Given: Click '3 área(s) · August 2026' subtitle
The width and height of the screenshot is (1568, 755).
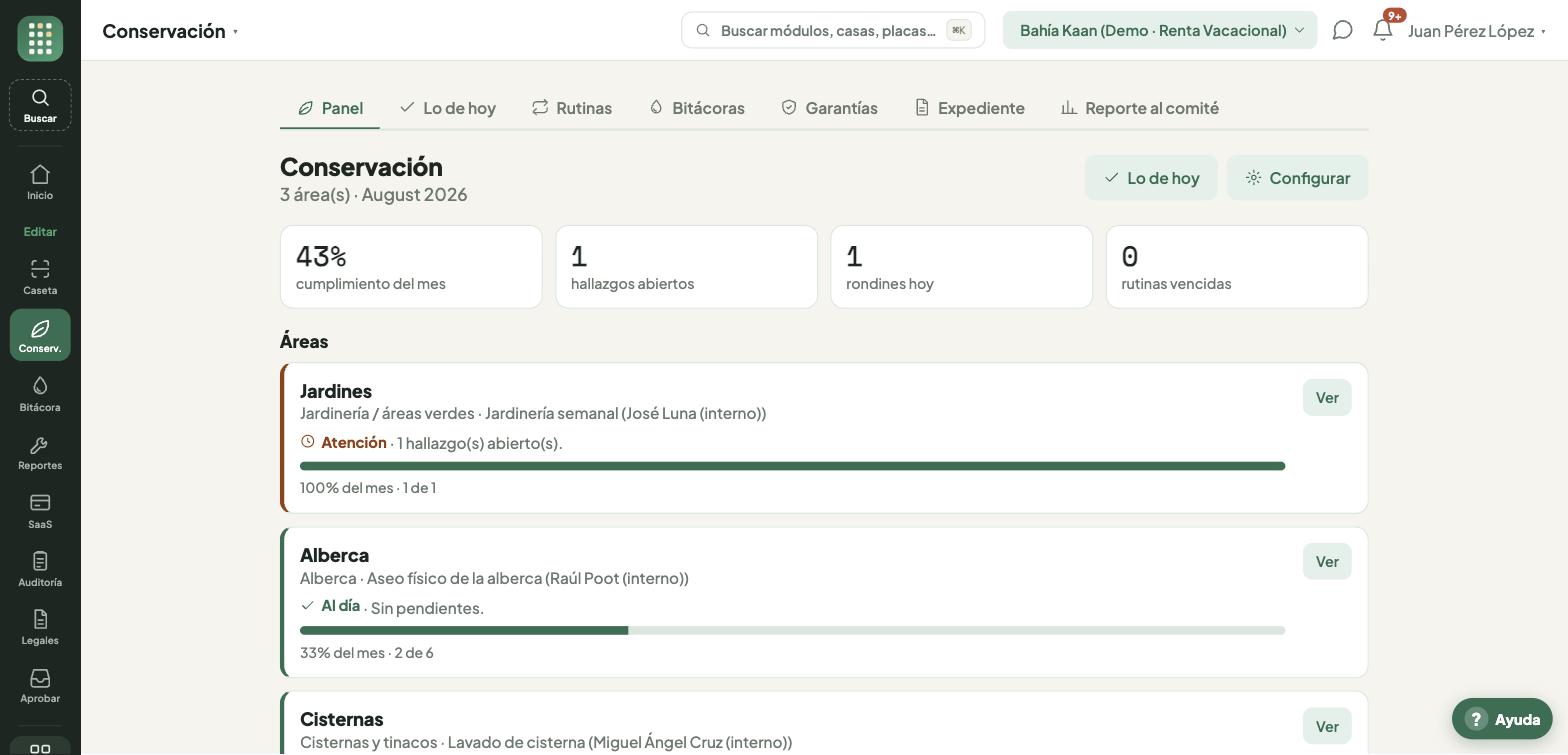Looking at the screenshot, I should (x=374, y=194).
